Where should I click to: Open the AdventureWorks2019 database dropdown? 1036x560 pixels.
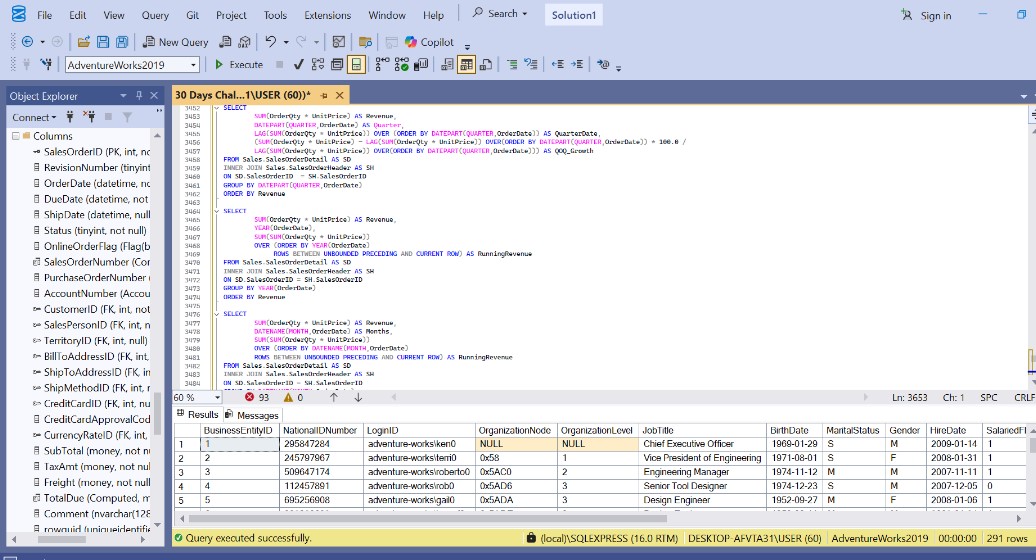[192, 65]
